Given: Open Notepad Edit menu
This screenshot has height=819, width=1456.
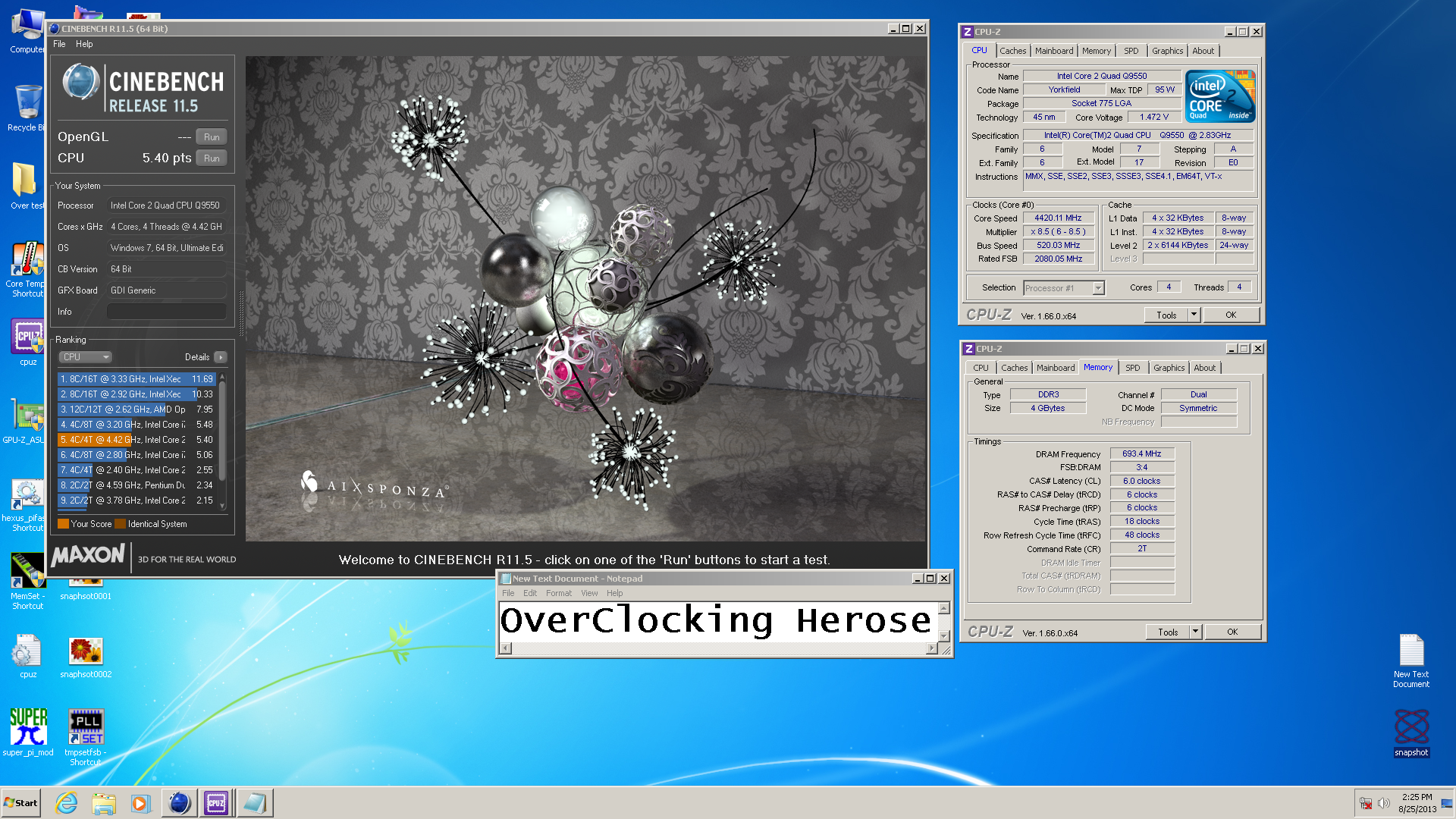Looking at the screenshot, I should tap(530, 594).
